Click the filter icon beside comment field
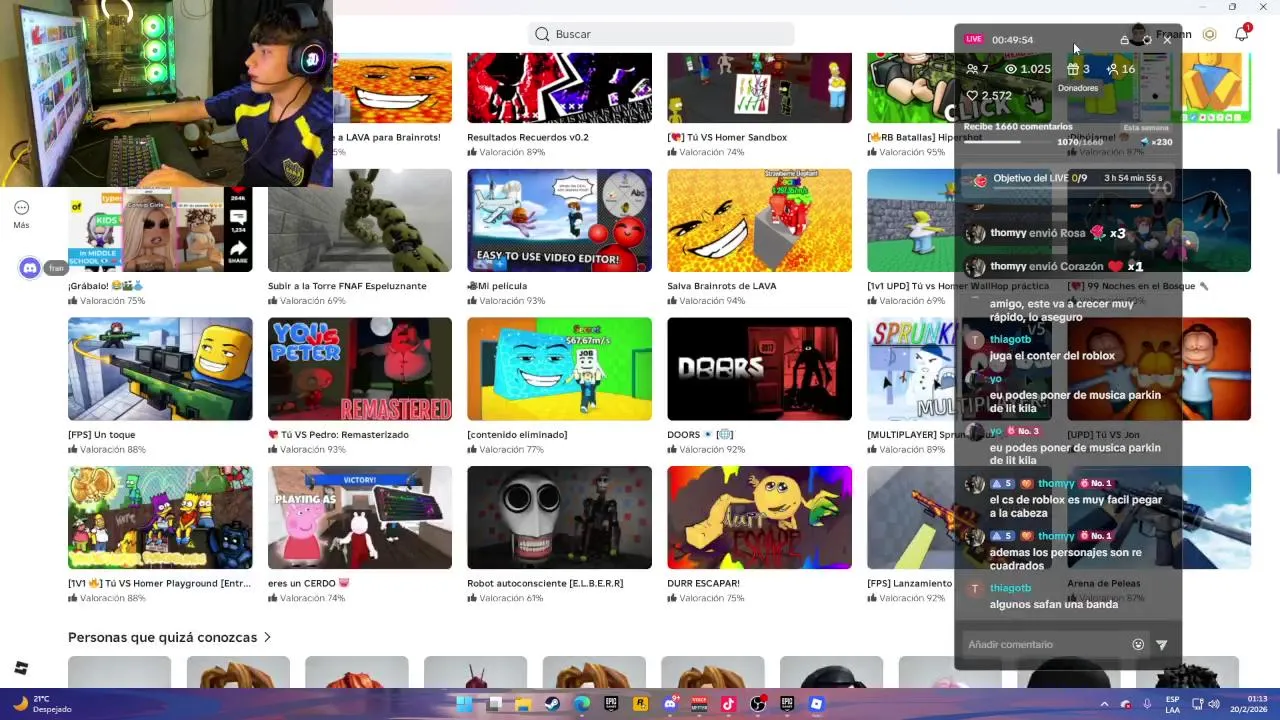The width and height of the screenshot is (1280, 720). coord(1161,645)
